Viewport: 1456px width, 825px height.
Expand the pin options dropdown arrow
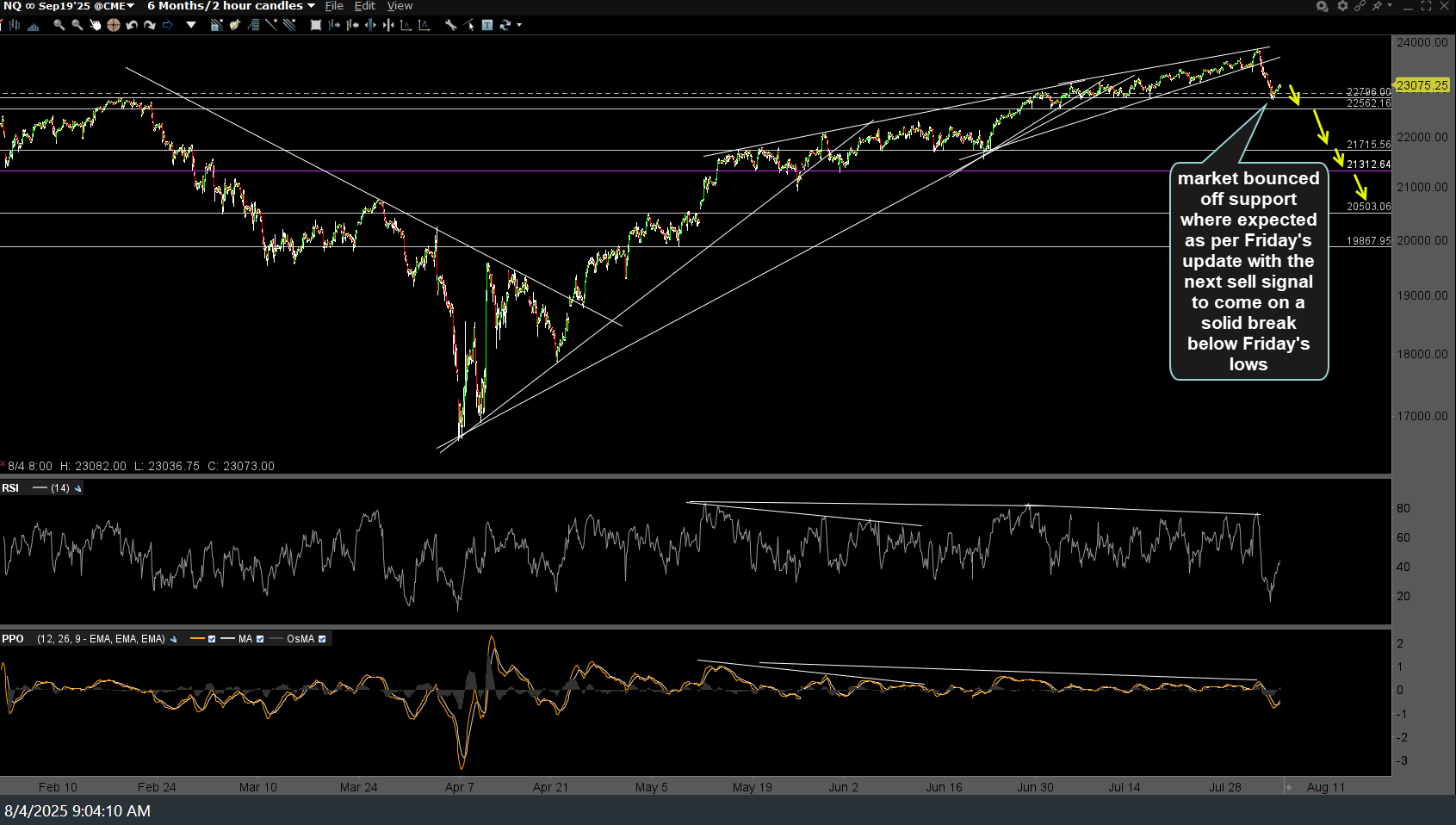1390,6
